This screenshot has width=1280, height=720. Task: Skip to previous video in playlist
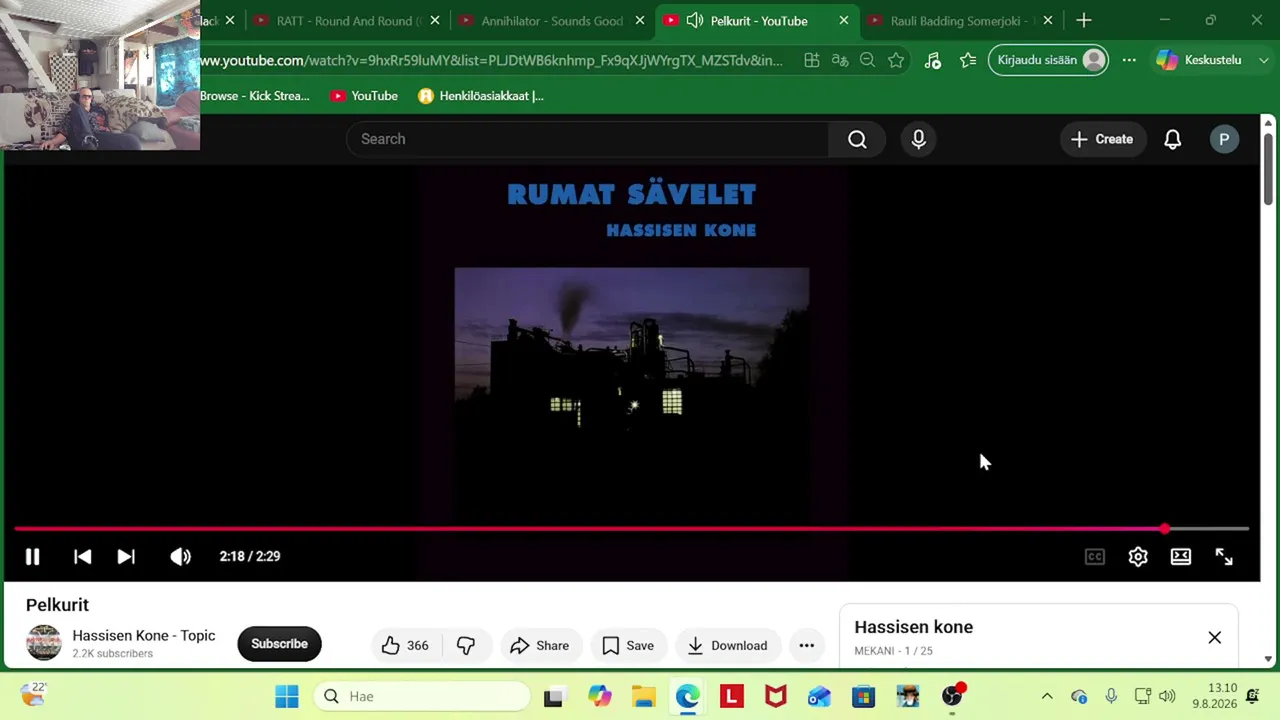pos(83,557)
